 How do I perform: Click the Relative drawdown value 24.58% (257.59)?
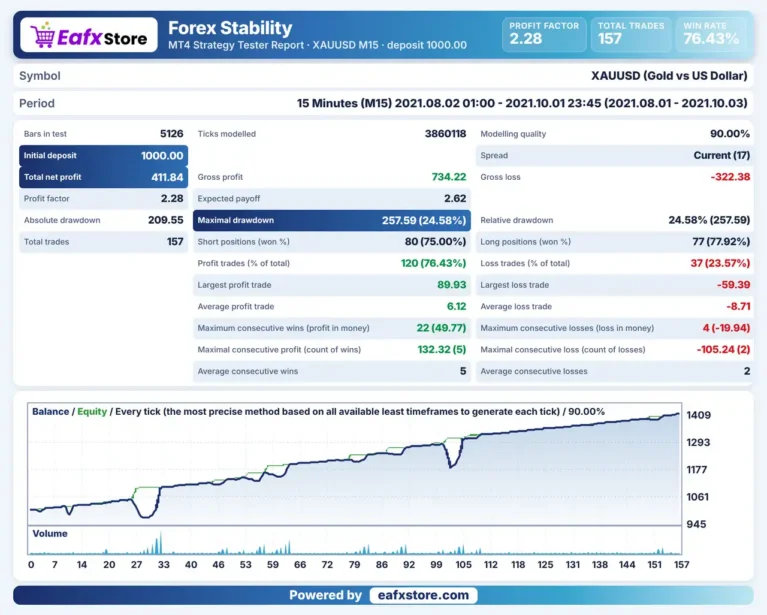[x=709, y=220]
